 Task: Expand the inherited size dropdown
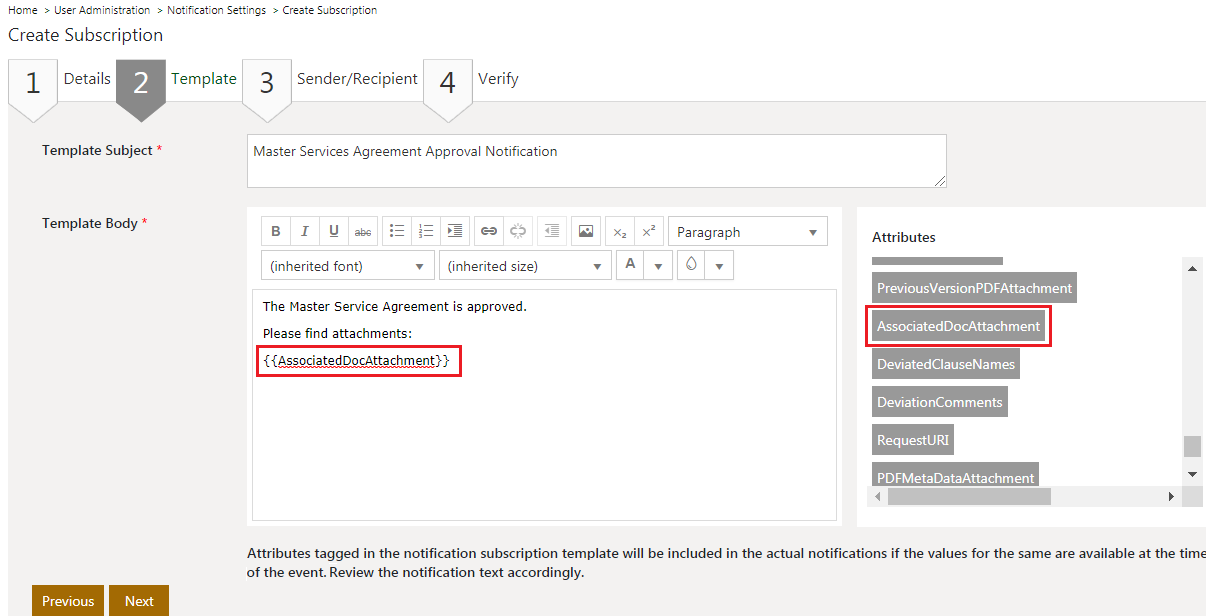click(x=525, y=266)
